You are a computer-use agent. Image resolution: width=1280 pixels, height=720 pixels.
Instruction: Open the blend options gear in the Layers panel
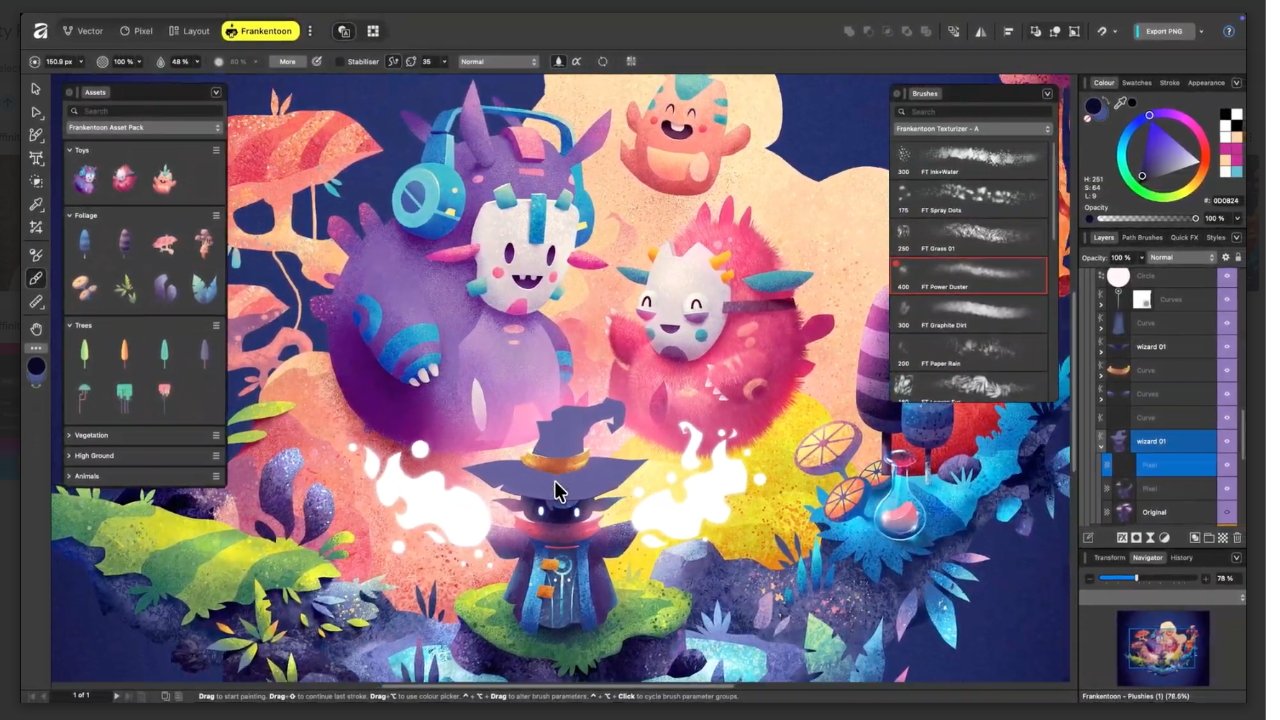(1225, 257)
